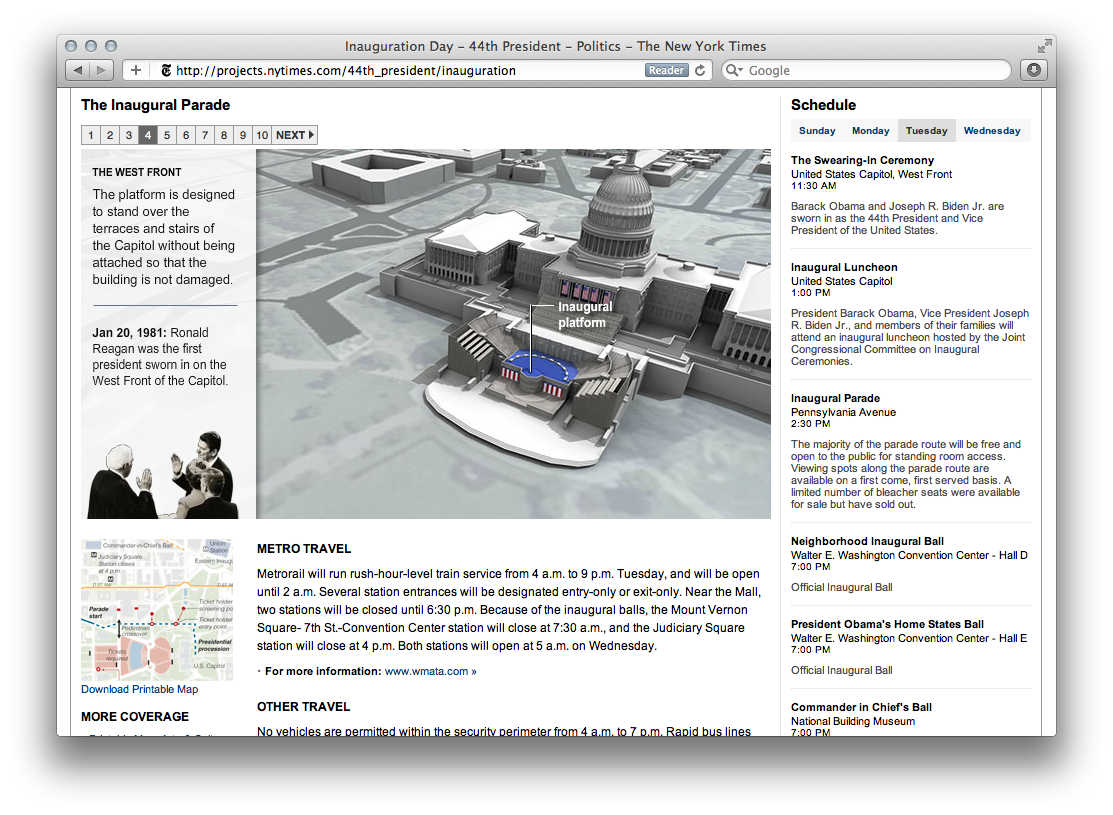Open the Safari downloads button
Image resolution: width=1113 pixels, height=815 pixels.
tap(1033, 70)
